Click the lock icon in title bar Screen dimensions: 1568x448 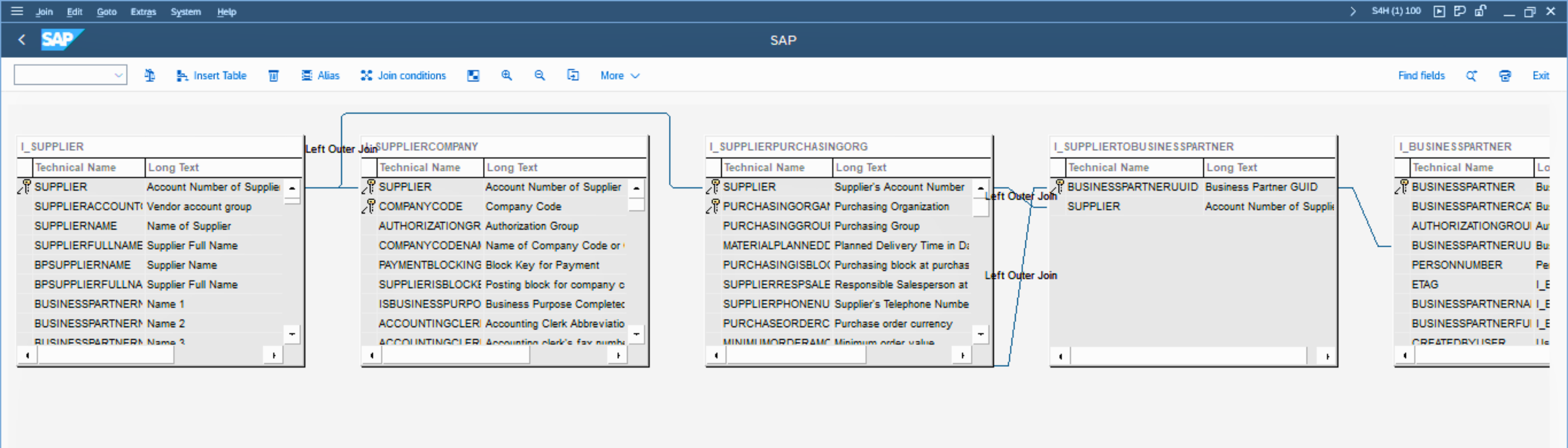click(1480, 11)
